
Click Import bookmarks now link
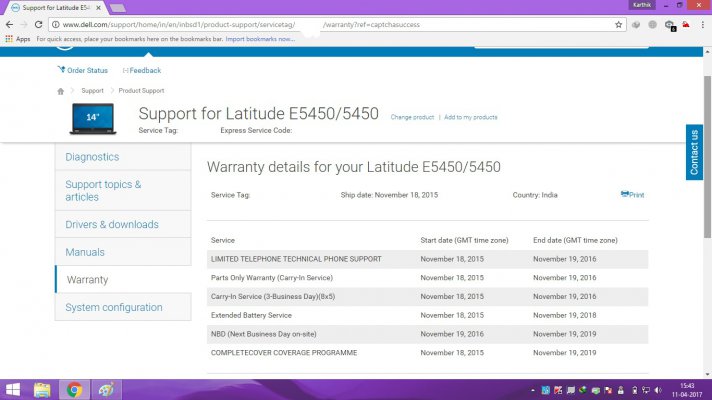tap(260, 39)
